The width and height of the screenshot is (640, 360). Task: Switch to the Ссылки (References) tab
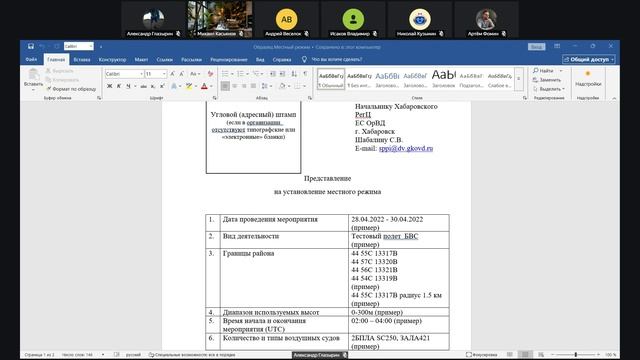click(x=164, y=60)
